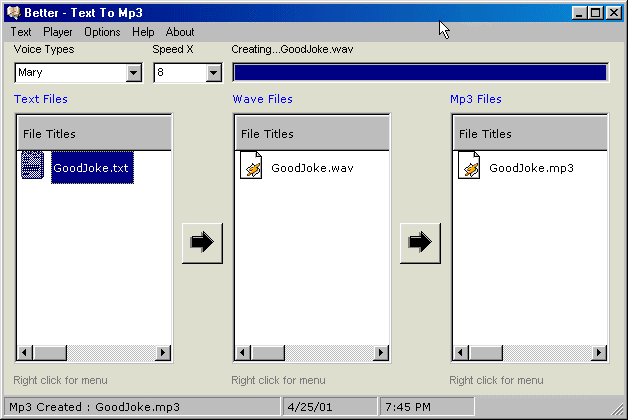This screenshot has height=420, width=628.
Task: Expand the Speed X dropdown
Action: (x=213, y=73)
